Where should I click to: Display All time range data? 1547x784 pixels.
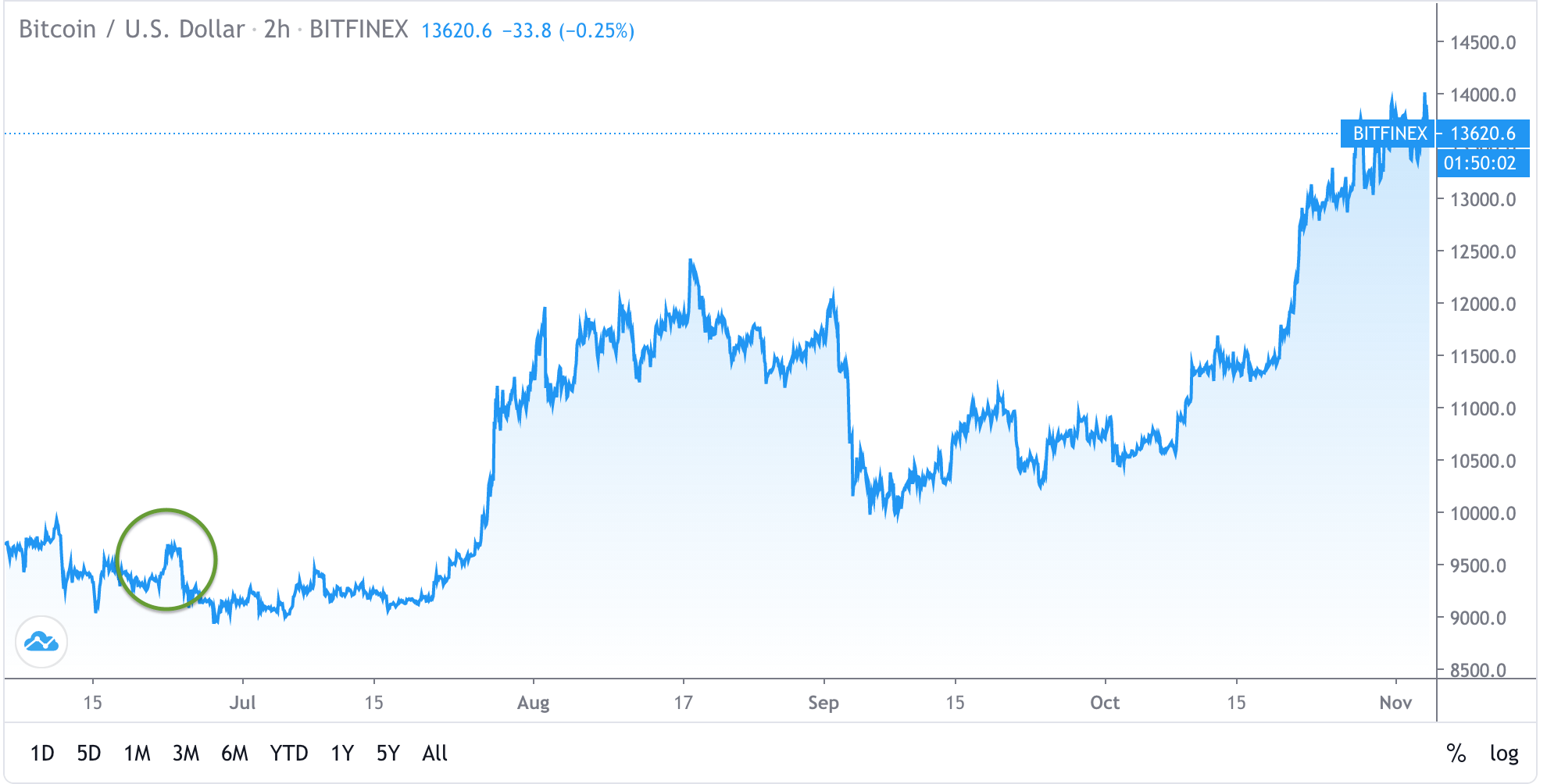click(435, 754)
